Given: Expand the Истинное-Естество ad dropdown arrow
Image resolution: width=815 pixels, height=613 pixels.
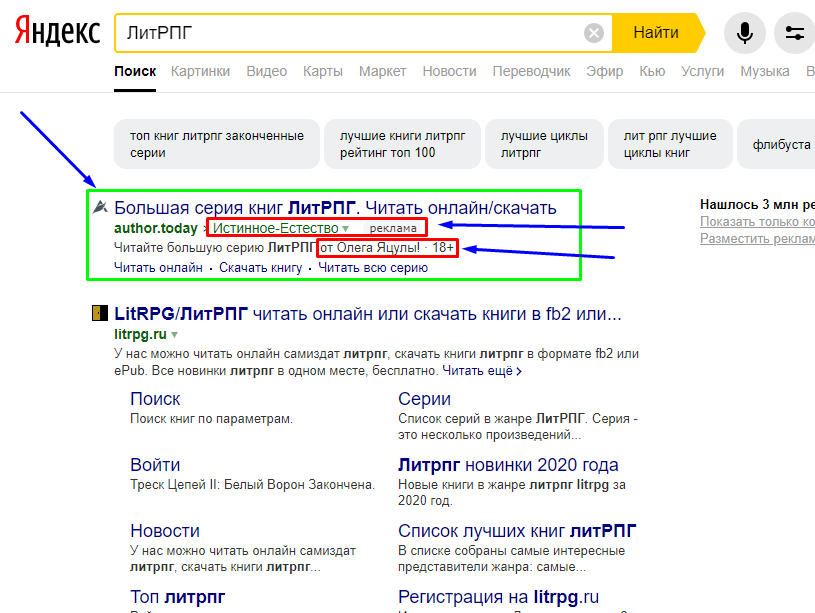Looking at the screenshot, I should point(346,229).
